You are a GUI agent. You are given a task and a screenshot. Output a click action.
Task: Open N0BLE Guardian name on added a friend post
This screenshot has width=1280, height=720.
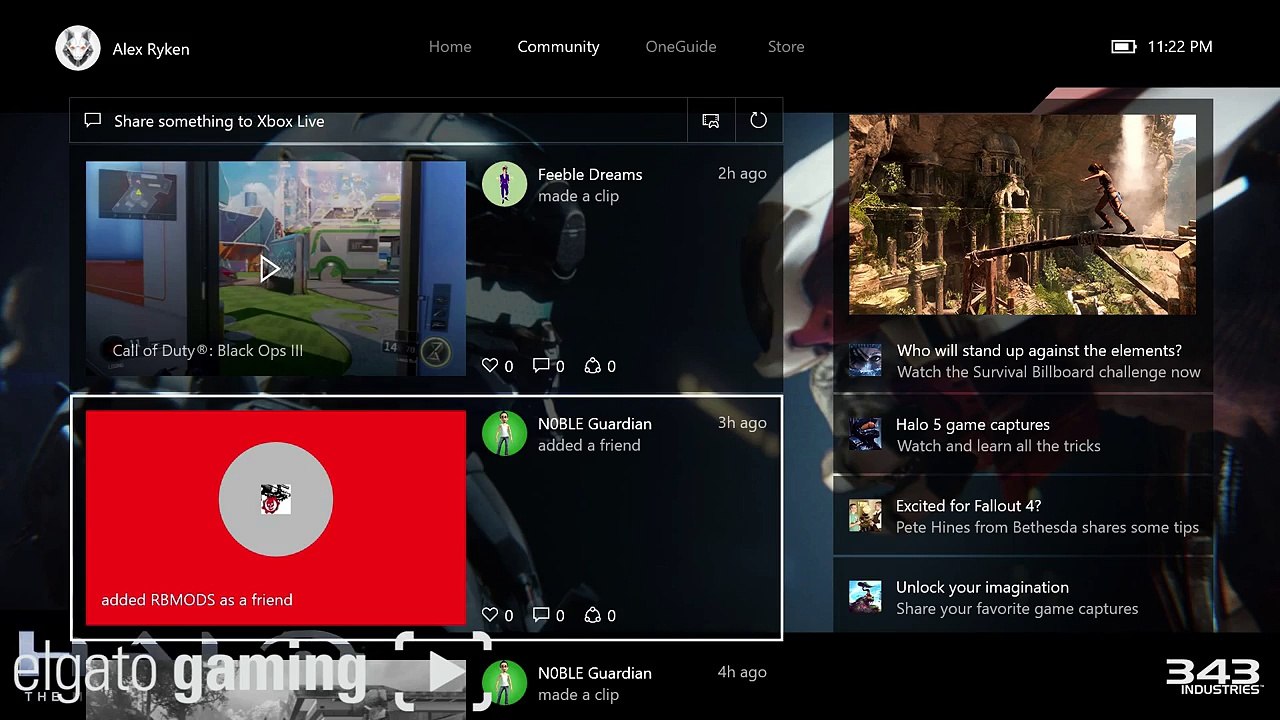[594, 424]
